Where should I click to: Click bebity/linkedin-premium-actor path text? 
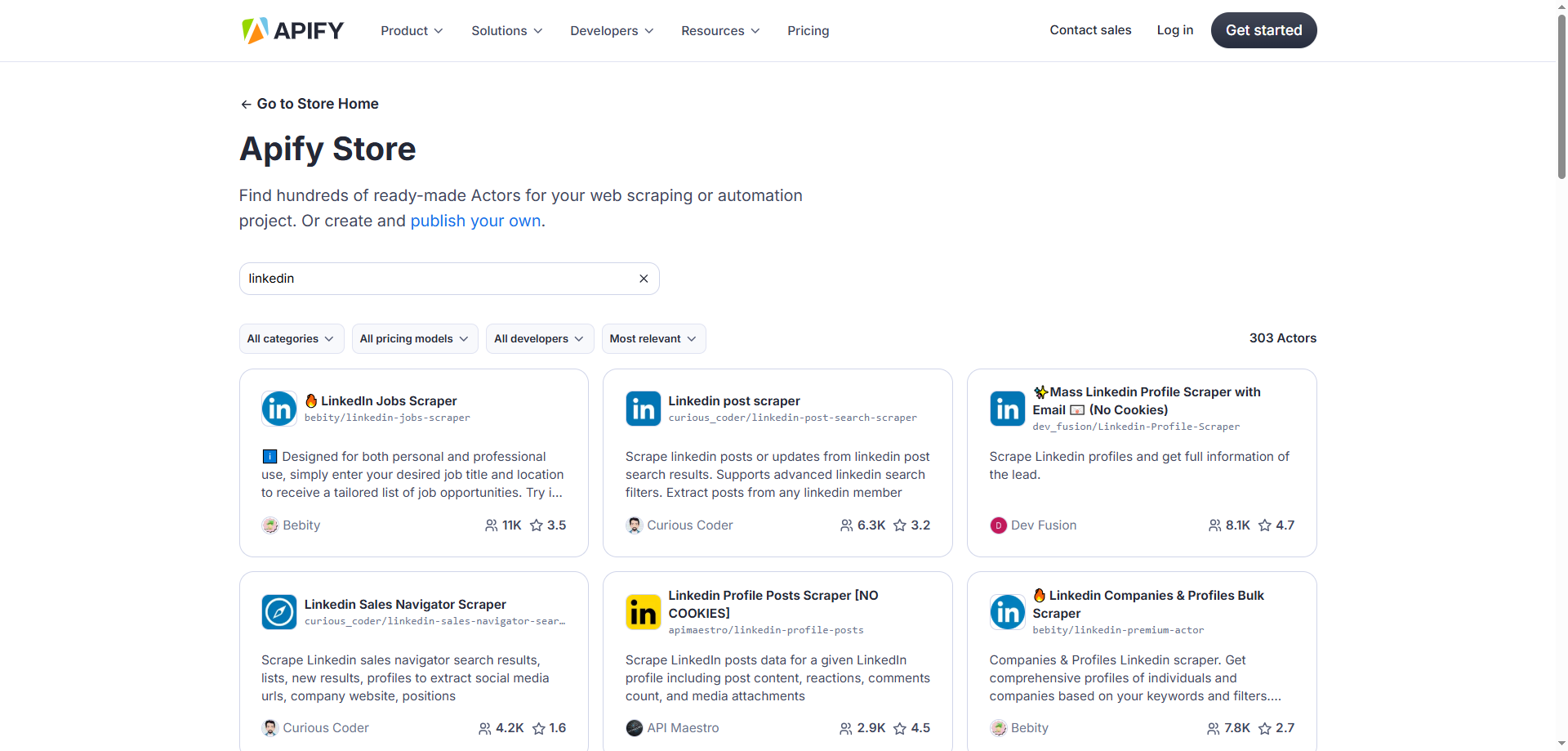[1118, 630]
